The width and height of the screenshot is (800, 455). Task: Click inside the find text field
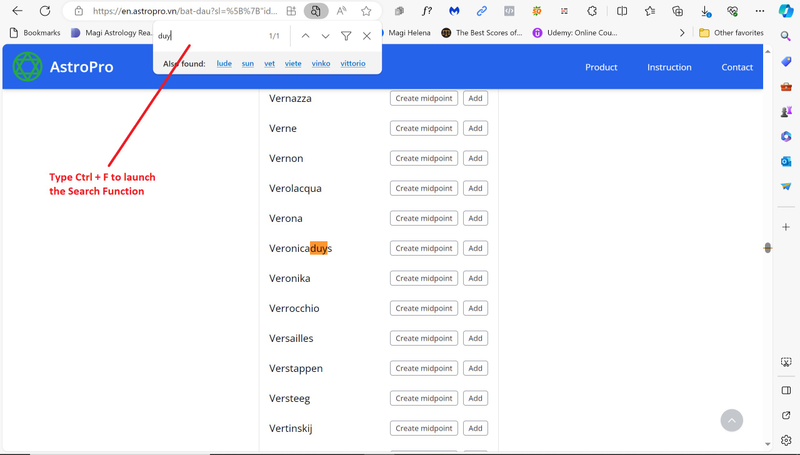[x=205, y=36]
